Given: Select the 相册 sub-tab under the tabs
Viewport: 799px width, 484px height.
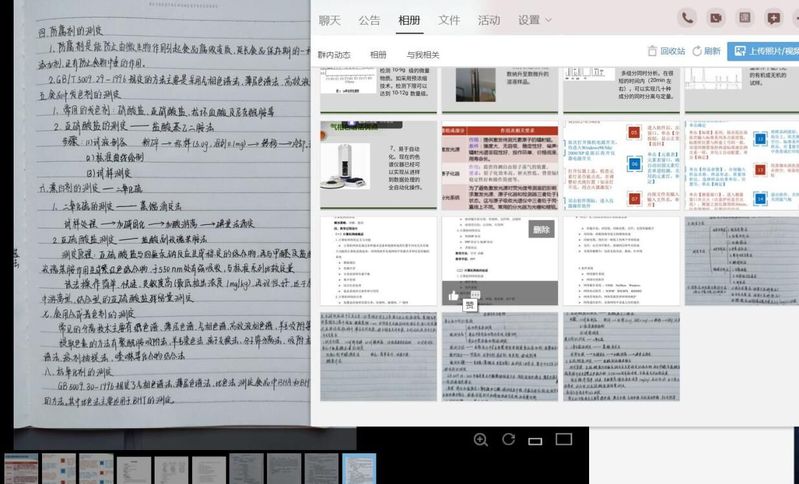Looking at the screenshot, I should coord(378,55).
